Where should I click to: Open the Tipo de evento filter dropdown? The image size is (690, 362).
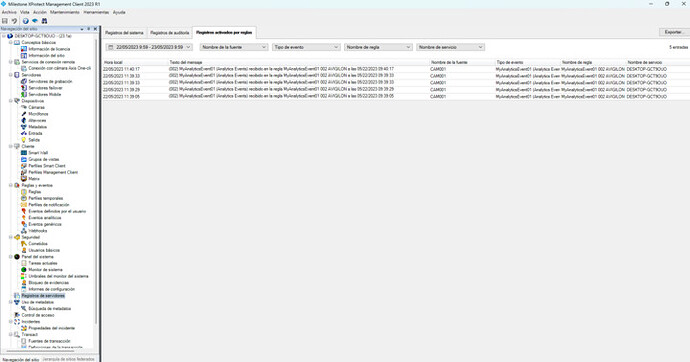(306, 47)
